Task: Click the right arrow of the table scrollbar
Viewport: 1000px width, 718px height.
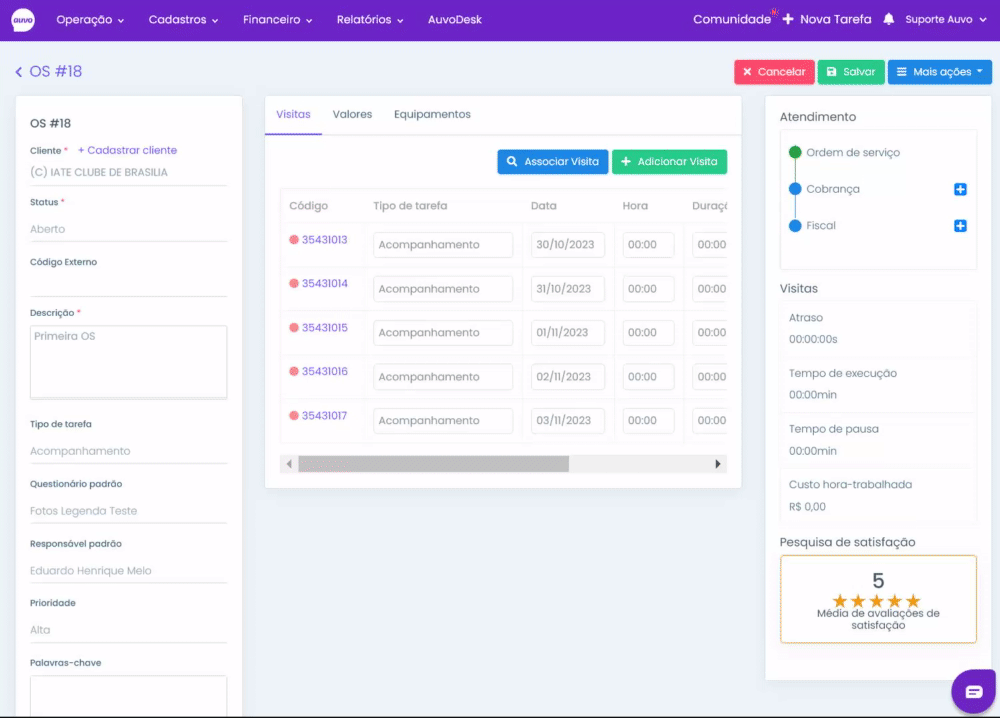Action: coord(717,464)
